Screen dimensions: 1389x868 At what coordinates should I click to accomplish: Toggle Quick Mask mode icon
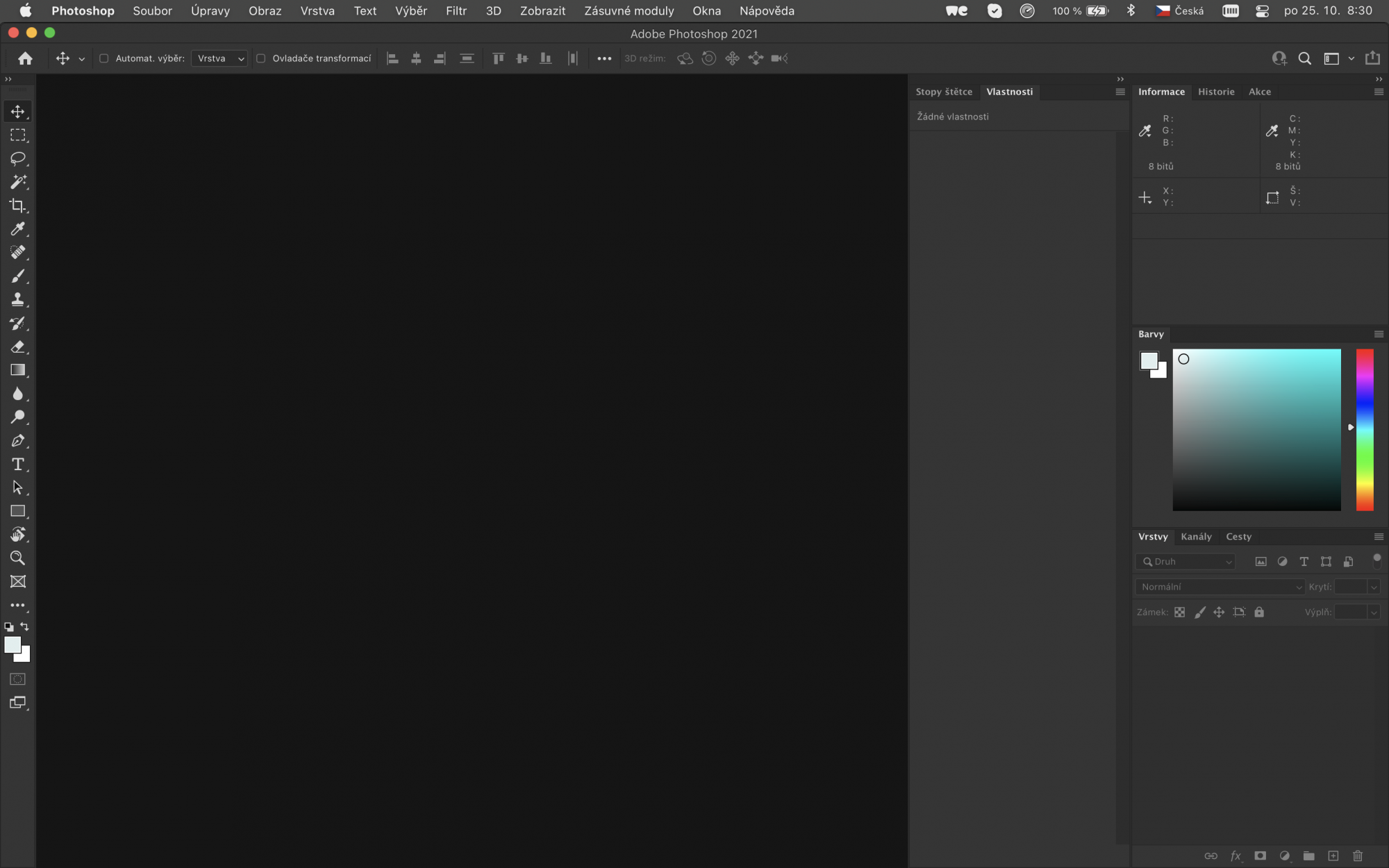tap(18, 679)
